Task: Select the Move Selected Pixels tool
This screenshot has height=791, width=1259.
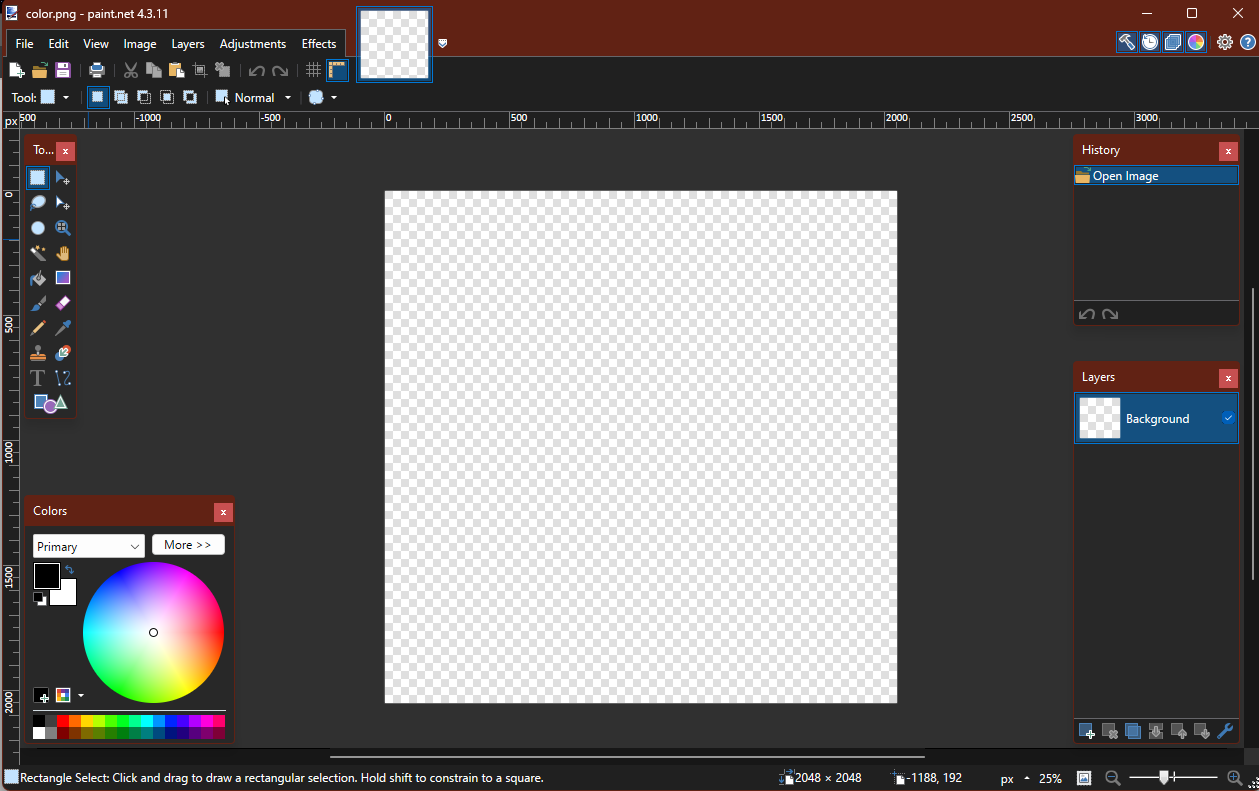Action: pos(63,178)
